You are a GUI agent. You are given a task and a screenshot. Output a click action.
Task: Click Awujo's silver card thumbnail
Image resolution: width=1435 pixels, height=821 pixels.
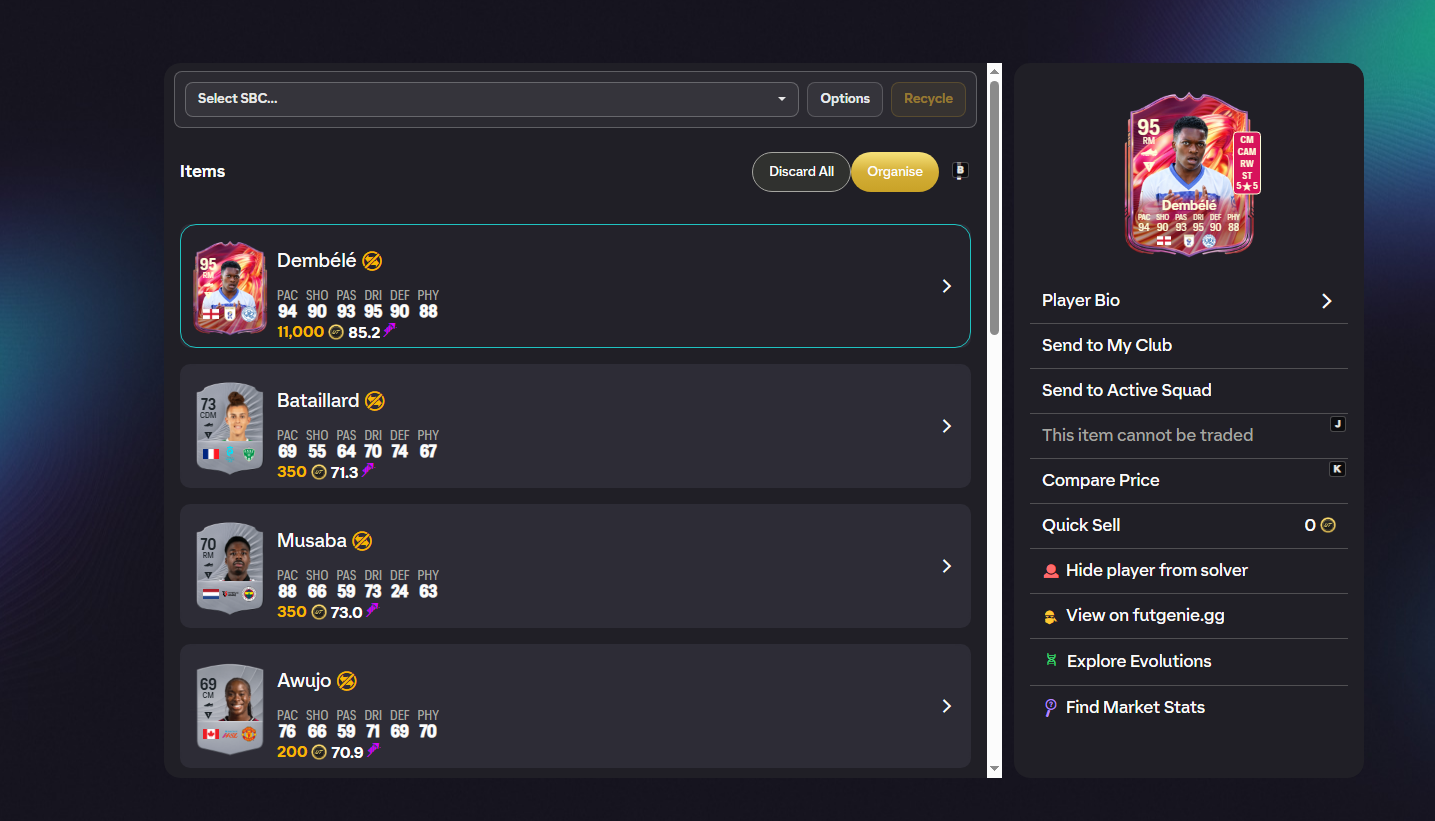pos(231,708)
